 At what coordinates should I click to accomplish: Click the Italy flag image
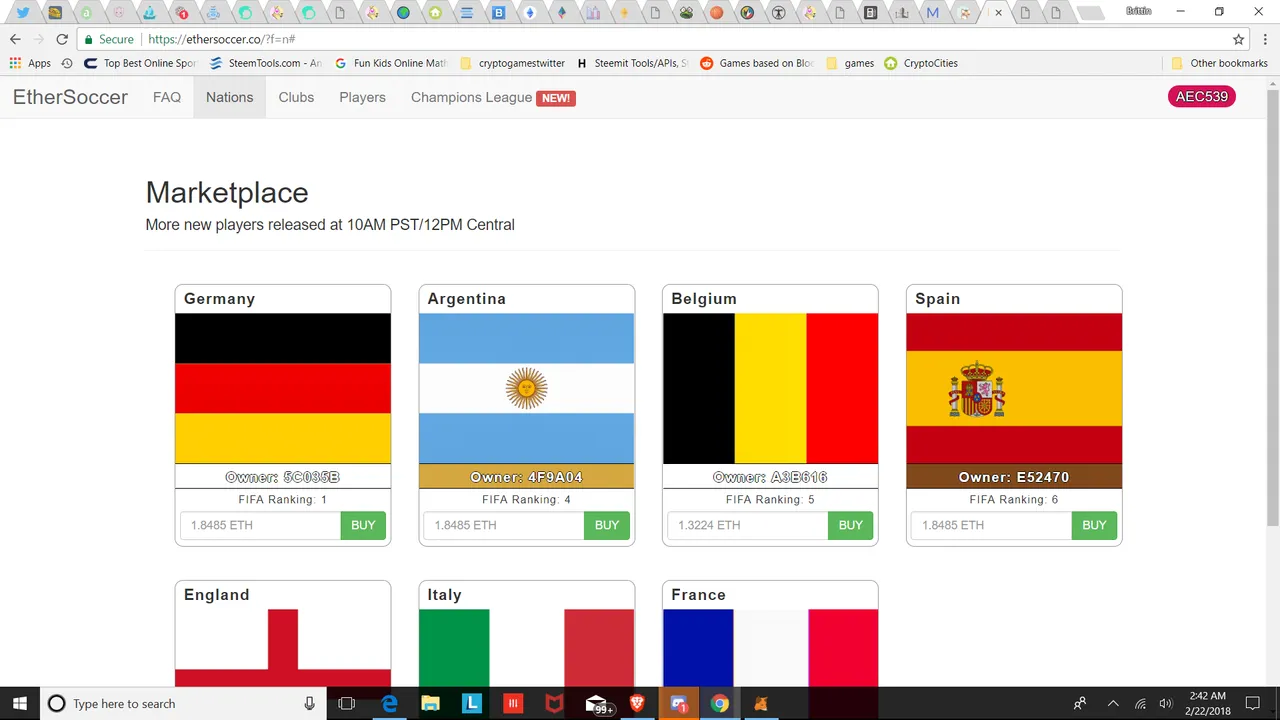click(526, 648)
